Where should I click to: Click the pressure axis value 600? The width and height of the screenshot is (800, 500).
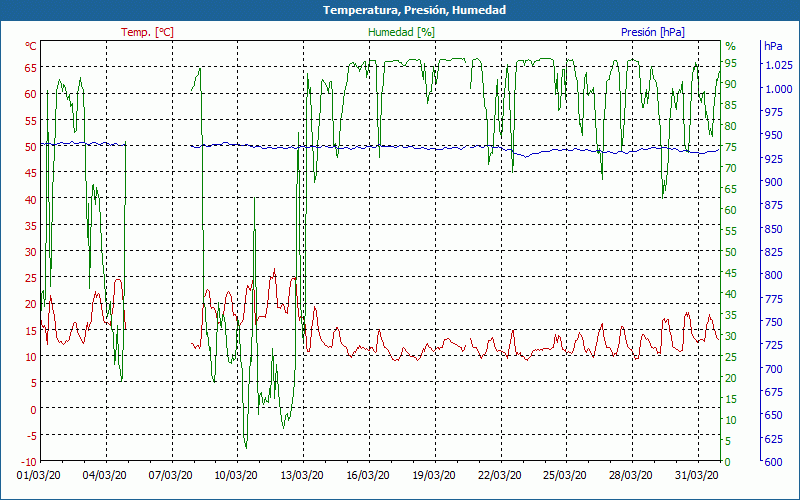pyautogui.click(x=772, y=462)
